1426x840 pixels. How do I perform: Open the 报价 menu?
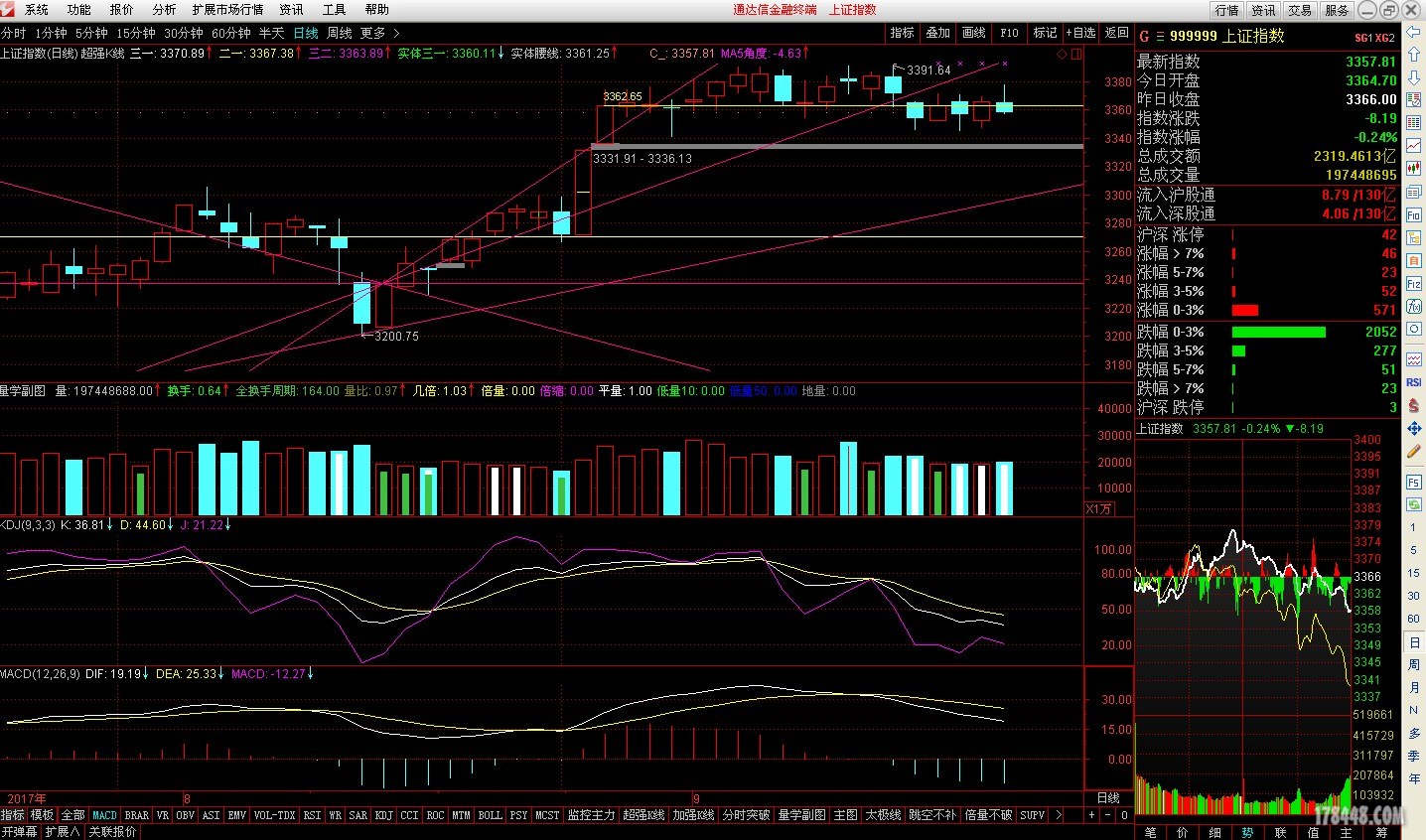pos(121,10)
